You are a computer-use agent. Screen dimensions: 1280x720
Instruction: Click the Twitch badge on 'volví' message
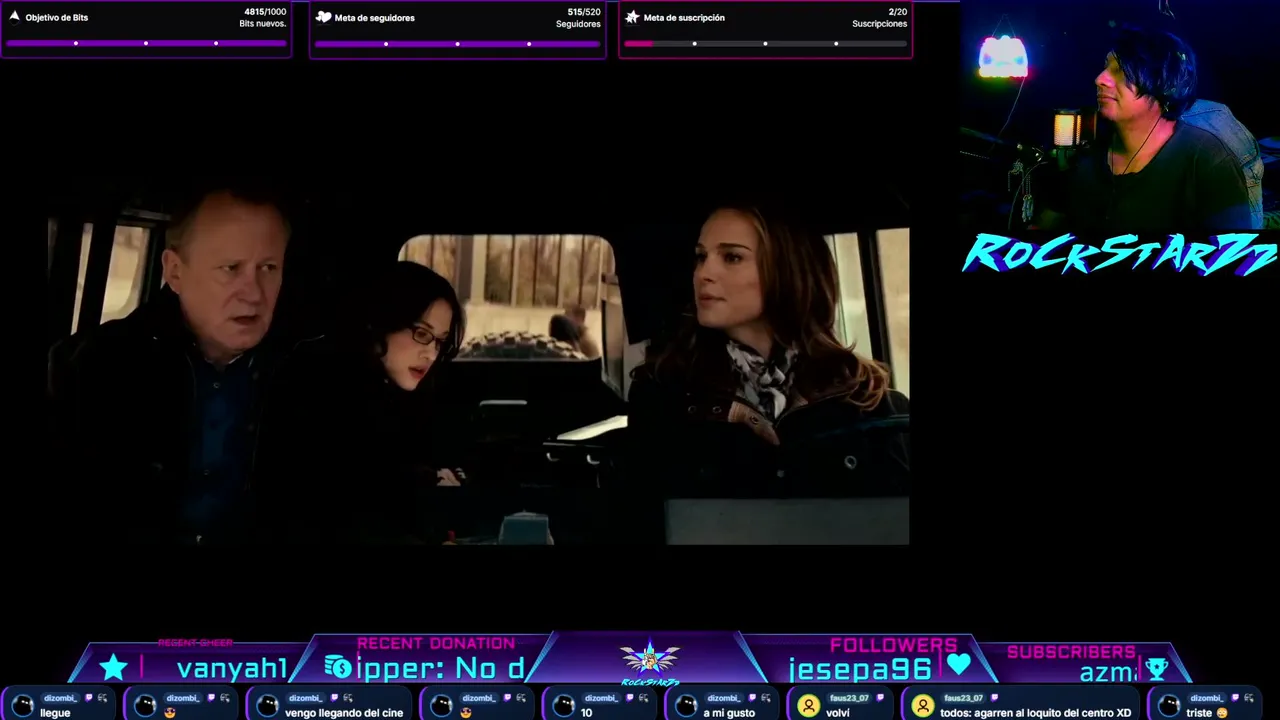point(879,698)
